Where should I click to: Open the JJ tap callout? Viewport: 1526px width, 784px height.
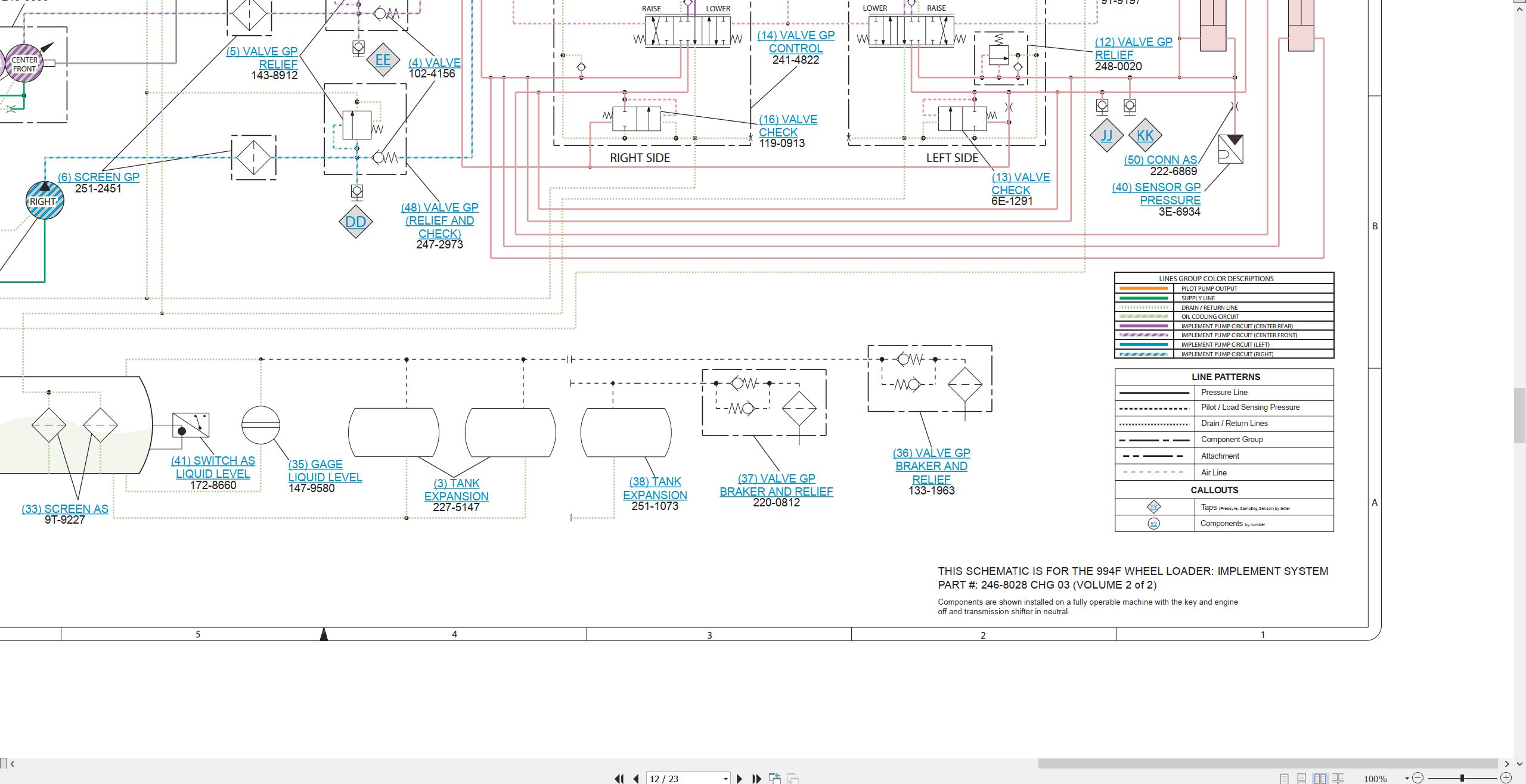1106,135
